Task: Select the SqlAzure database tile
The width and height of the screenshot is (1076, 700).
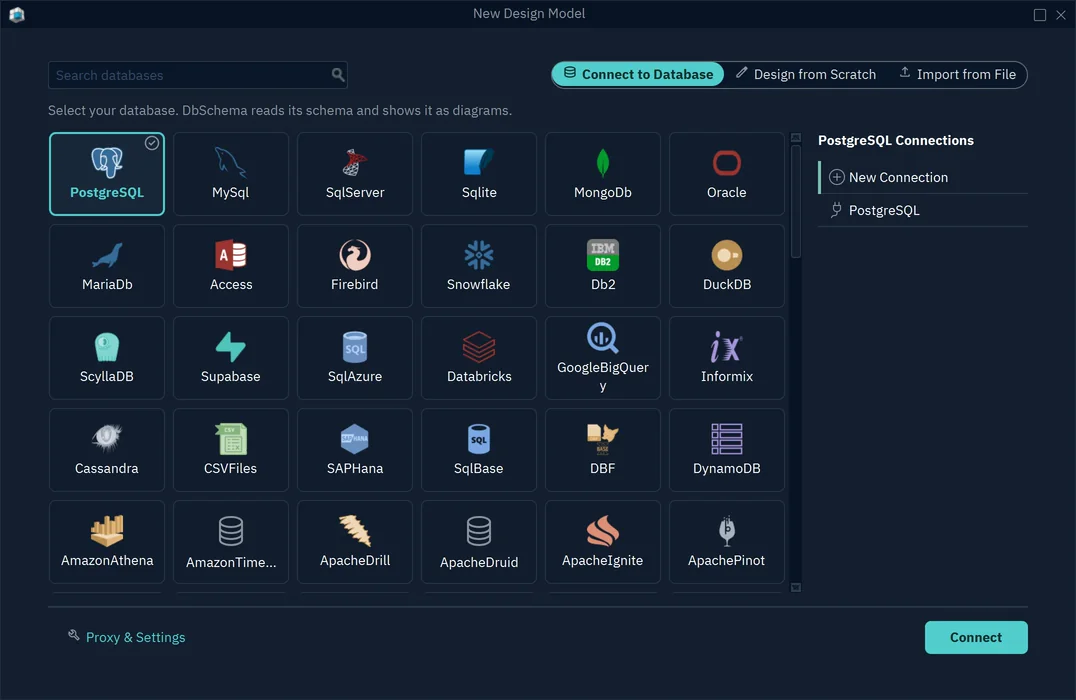Action: pos(355,358)
